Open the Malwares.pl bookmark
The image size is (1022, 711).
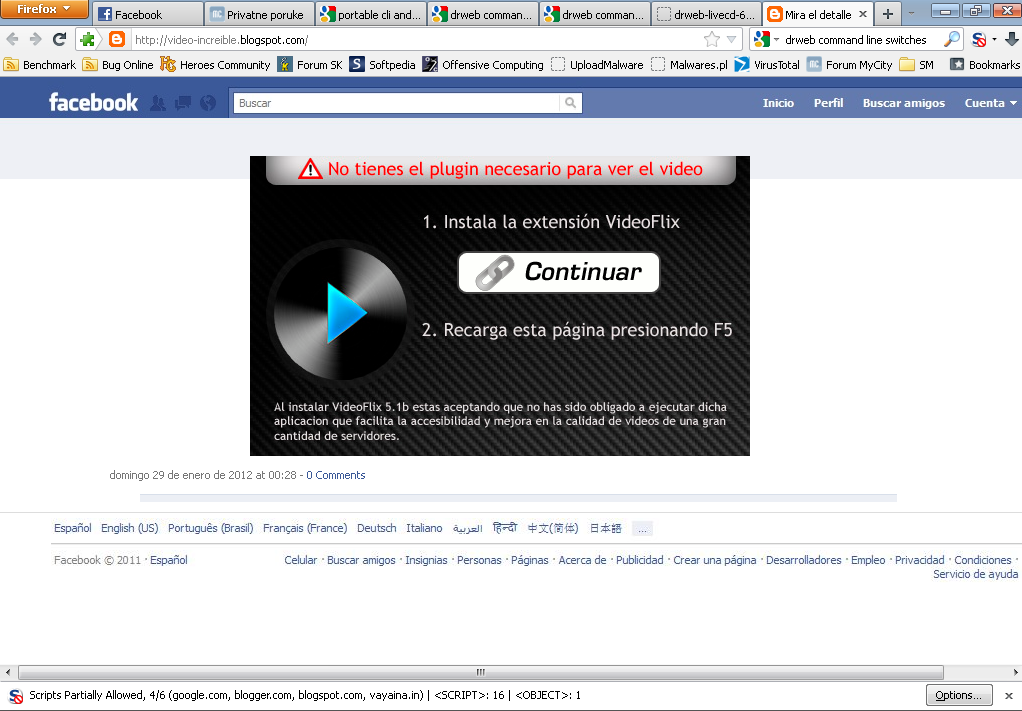(690, 65)
